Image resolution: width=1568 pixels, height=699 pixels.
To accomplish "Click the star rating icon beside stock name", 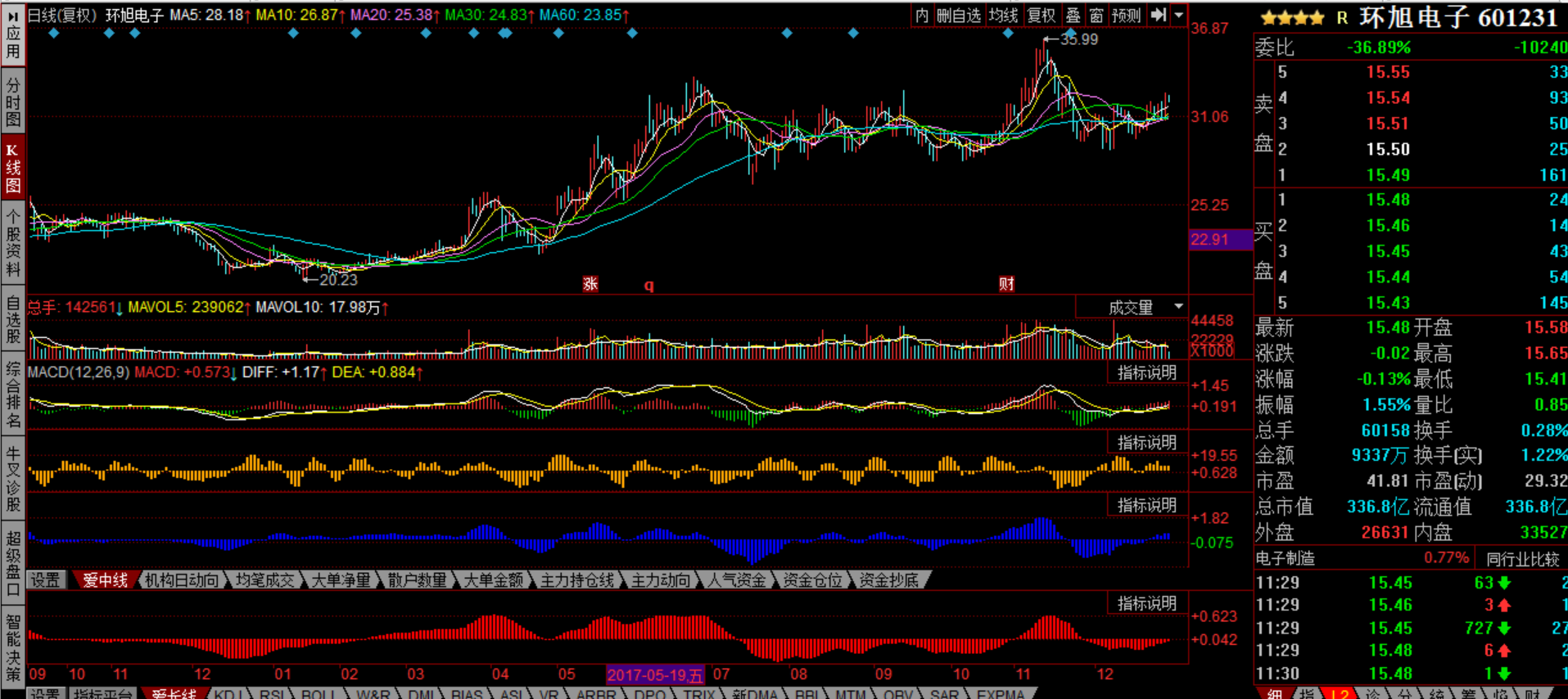I will 1291,18.
